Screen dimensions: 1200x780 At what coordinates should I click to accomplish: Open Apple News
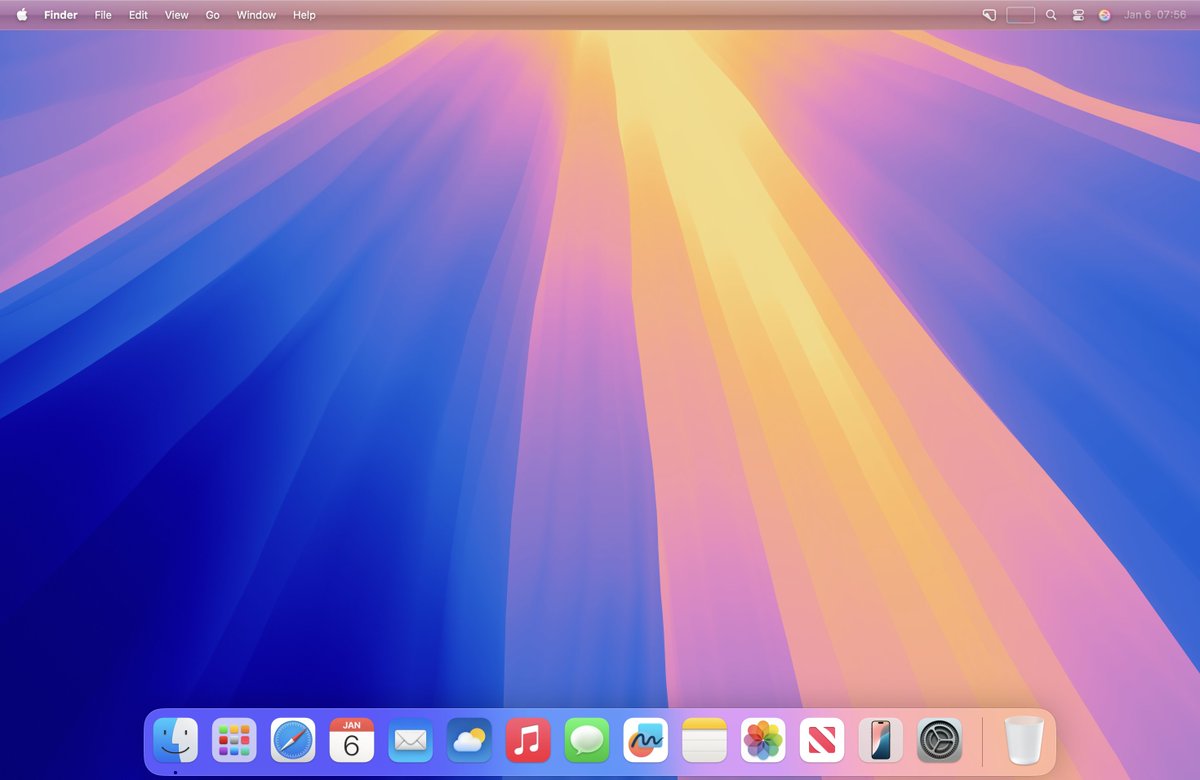click(820, 739)
